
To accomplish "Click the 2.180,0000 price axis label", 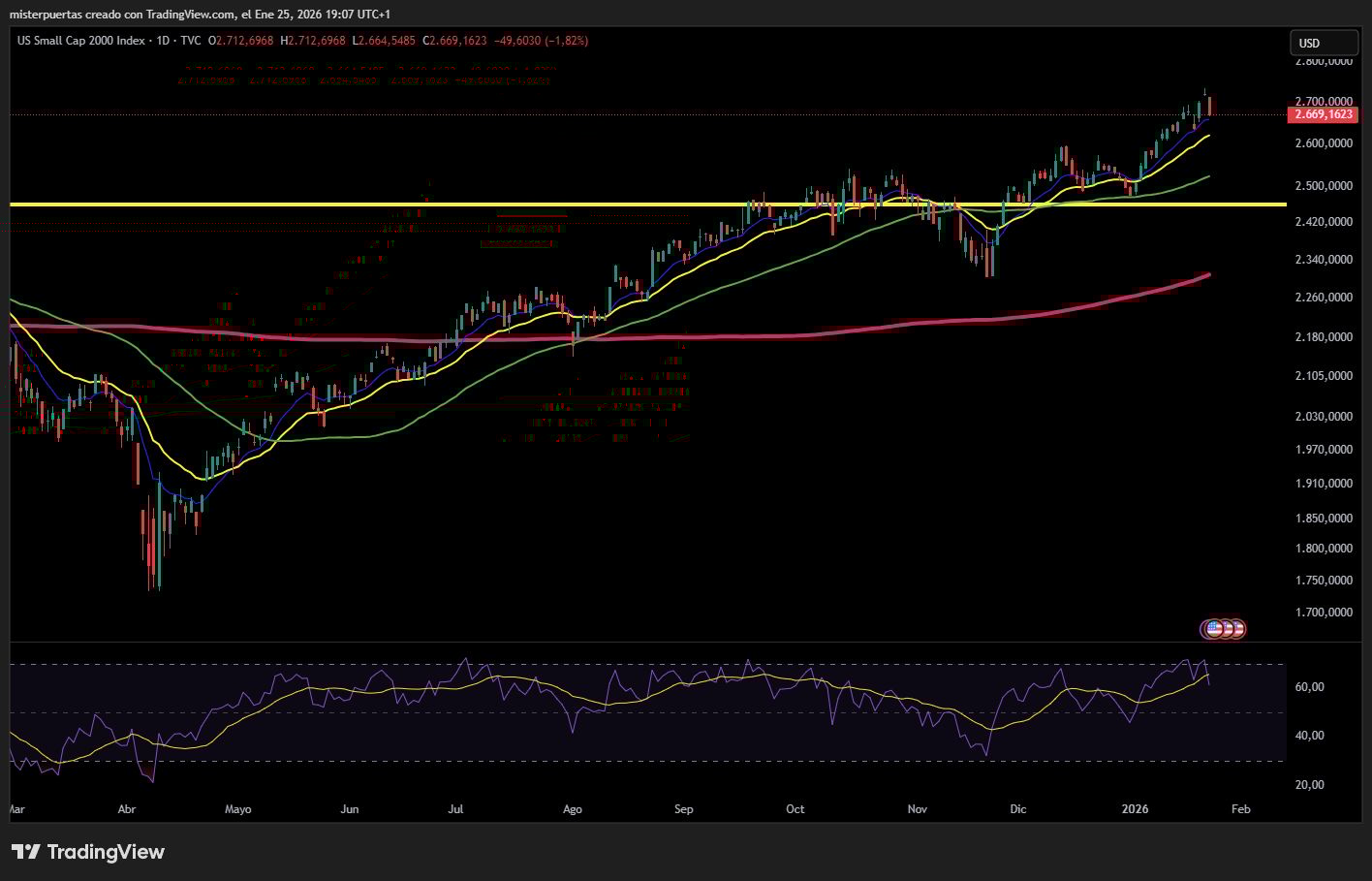I will pyautogui.click(x=1324, y=337).
